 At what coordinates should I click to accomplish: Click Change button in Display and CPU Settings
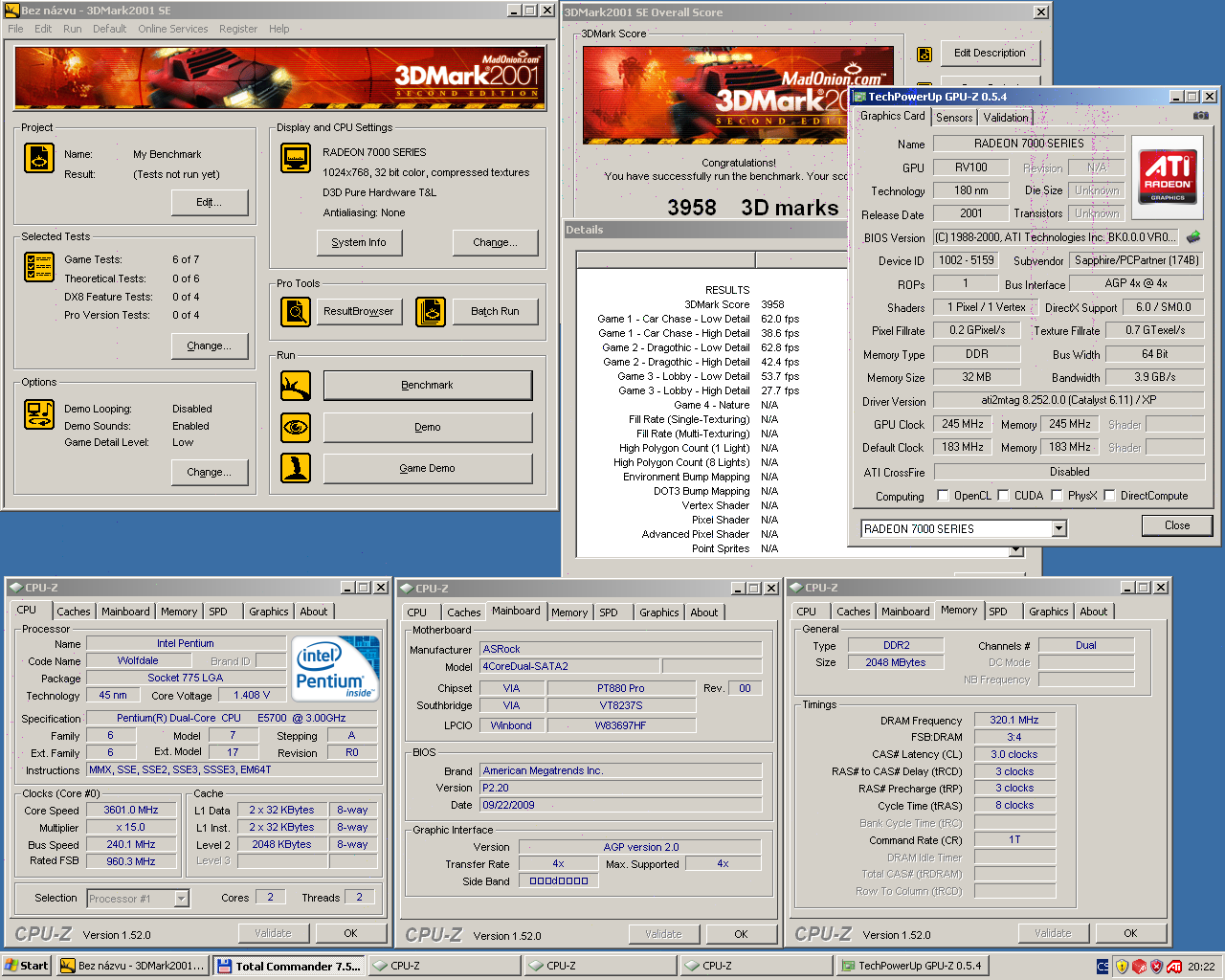click(495, 242)
